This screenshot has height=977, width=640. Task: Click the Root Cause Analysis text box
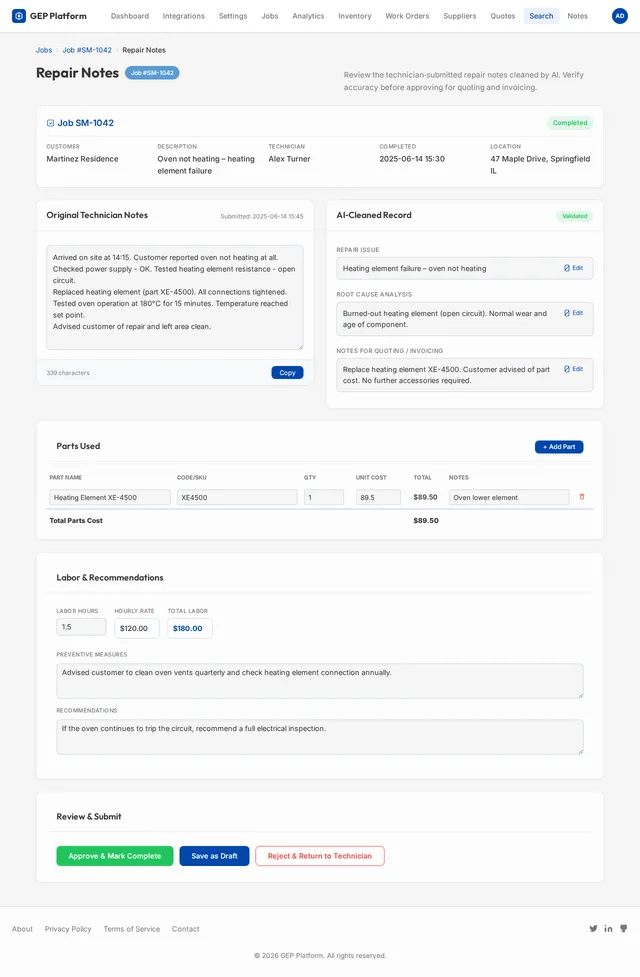point(465,319)
